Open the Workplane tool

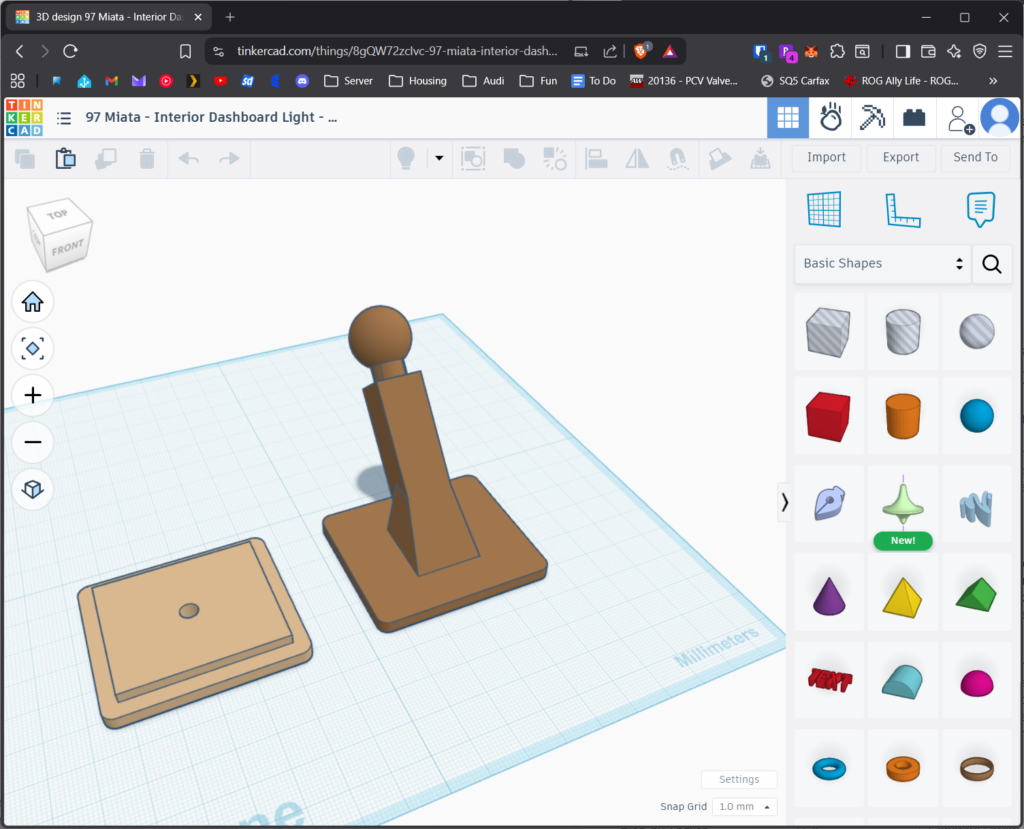pyautogui.click(x=823, y=209)
